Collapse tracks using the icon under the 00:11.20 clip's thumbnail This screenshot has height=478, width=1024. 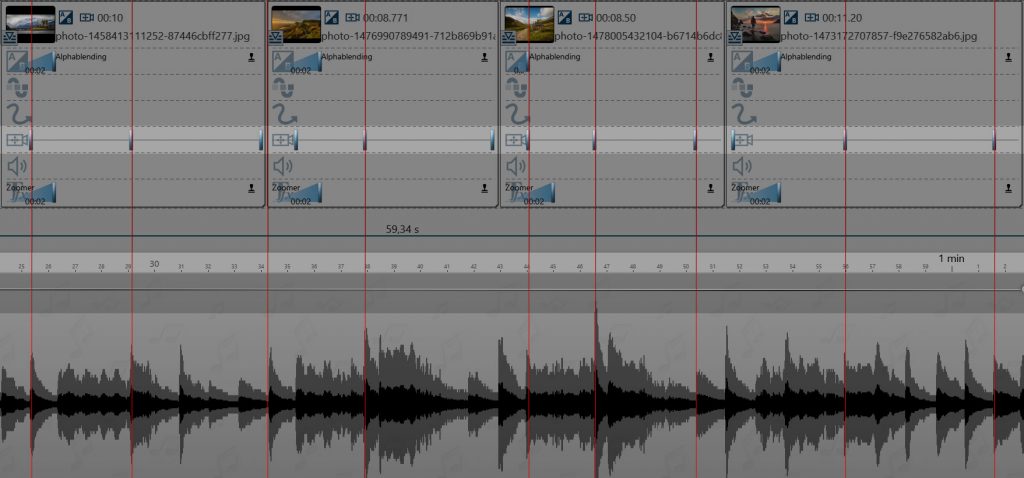tap(735, 38)
